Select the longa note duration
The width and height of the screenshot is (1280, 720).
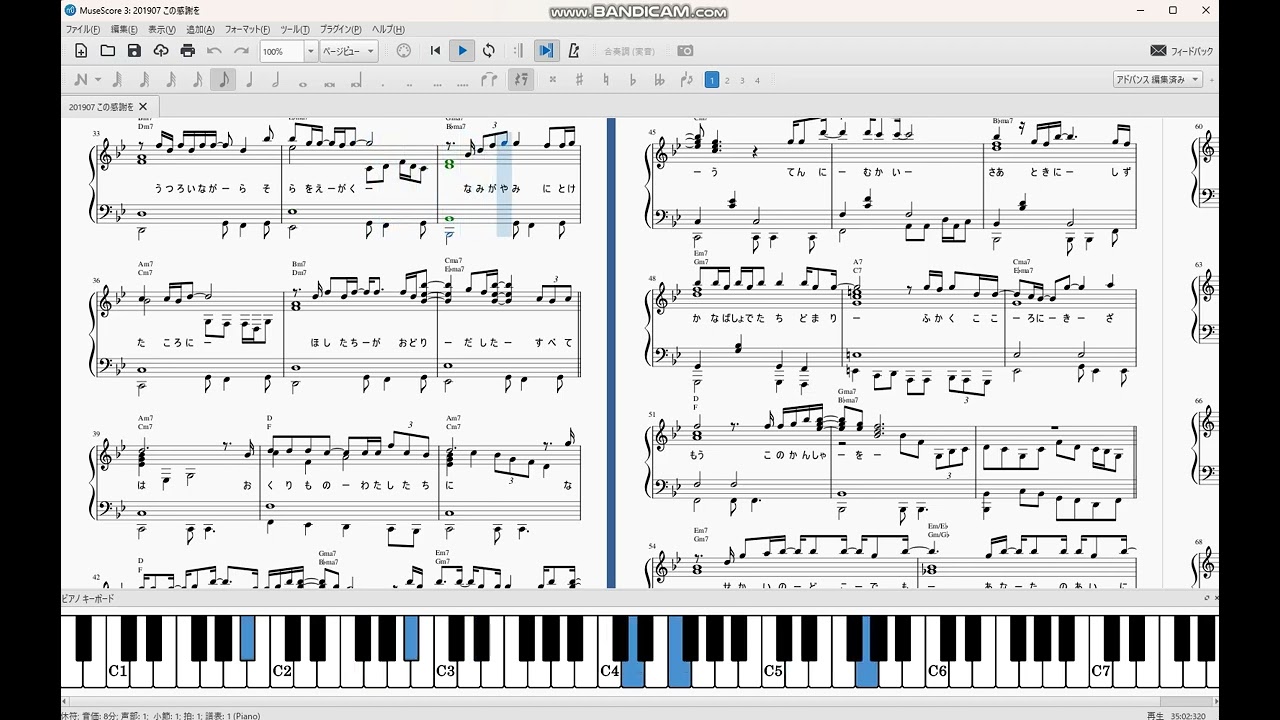(356, 80)
